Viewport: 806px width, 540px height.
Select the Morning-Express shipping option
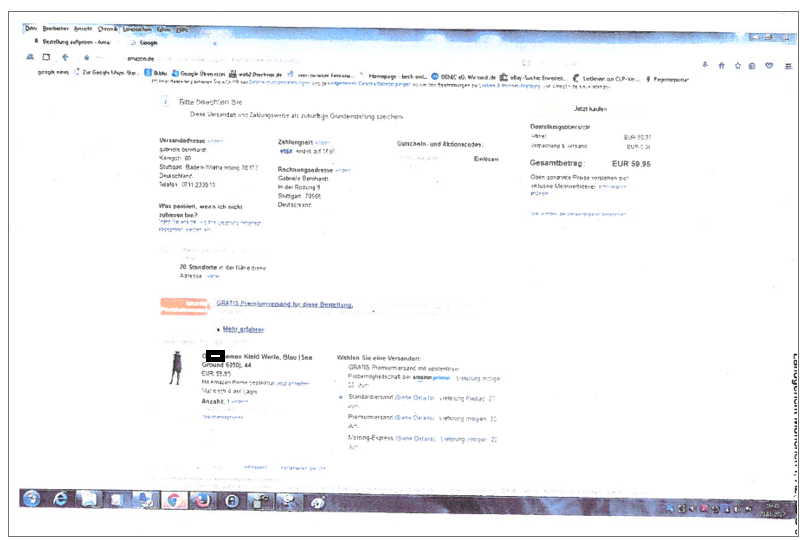tap(371, 438)
